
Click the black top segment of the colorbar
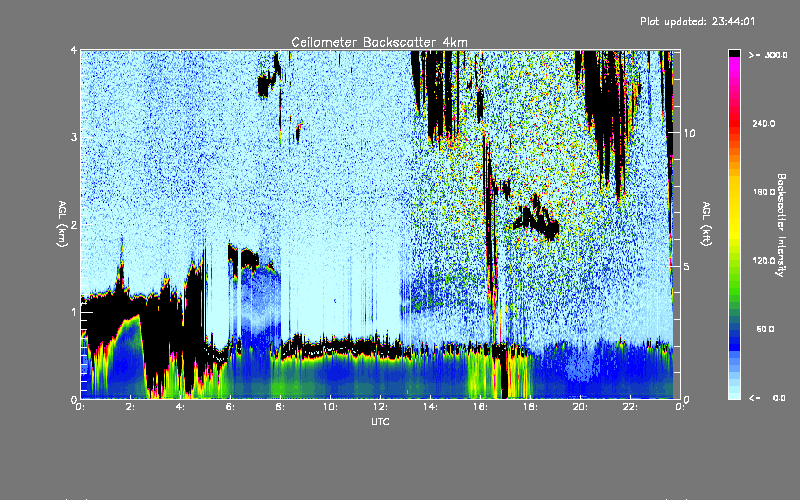coord(734,53)
